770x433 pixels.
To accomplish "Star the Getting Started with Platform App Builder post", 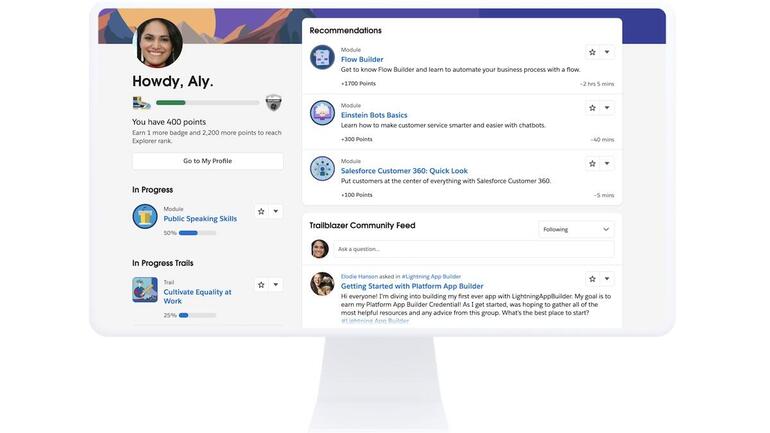I will point(592,279).
